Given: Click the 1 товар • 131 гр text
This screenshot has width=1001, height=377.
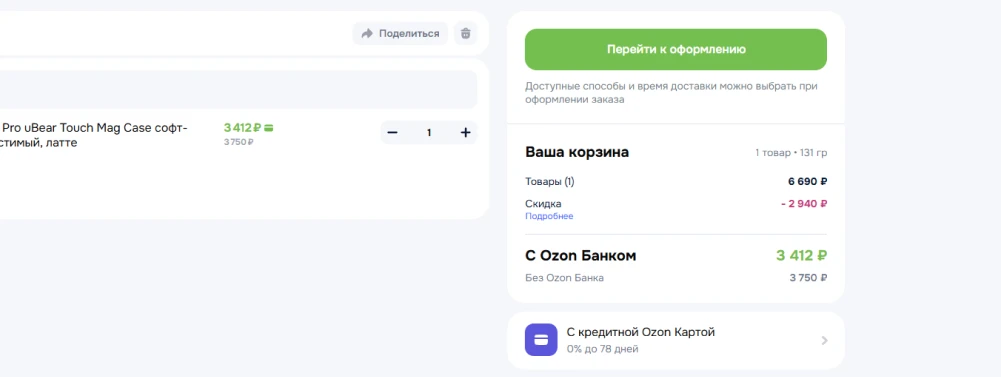Looking at the screenshot, I should pos(791,153).
